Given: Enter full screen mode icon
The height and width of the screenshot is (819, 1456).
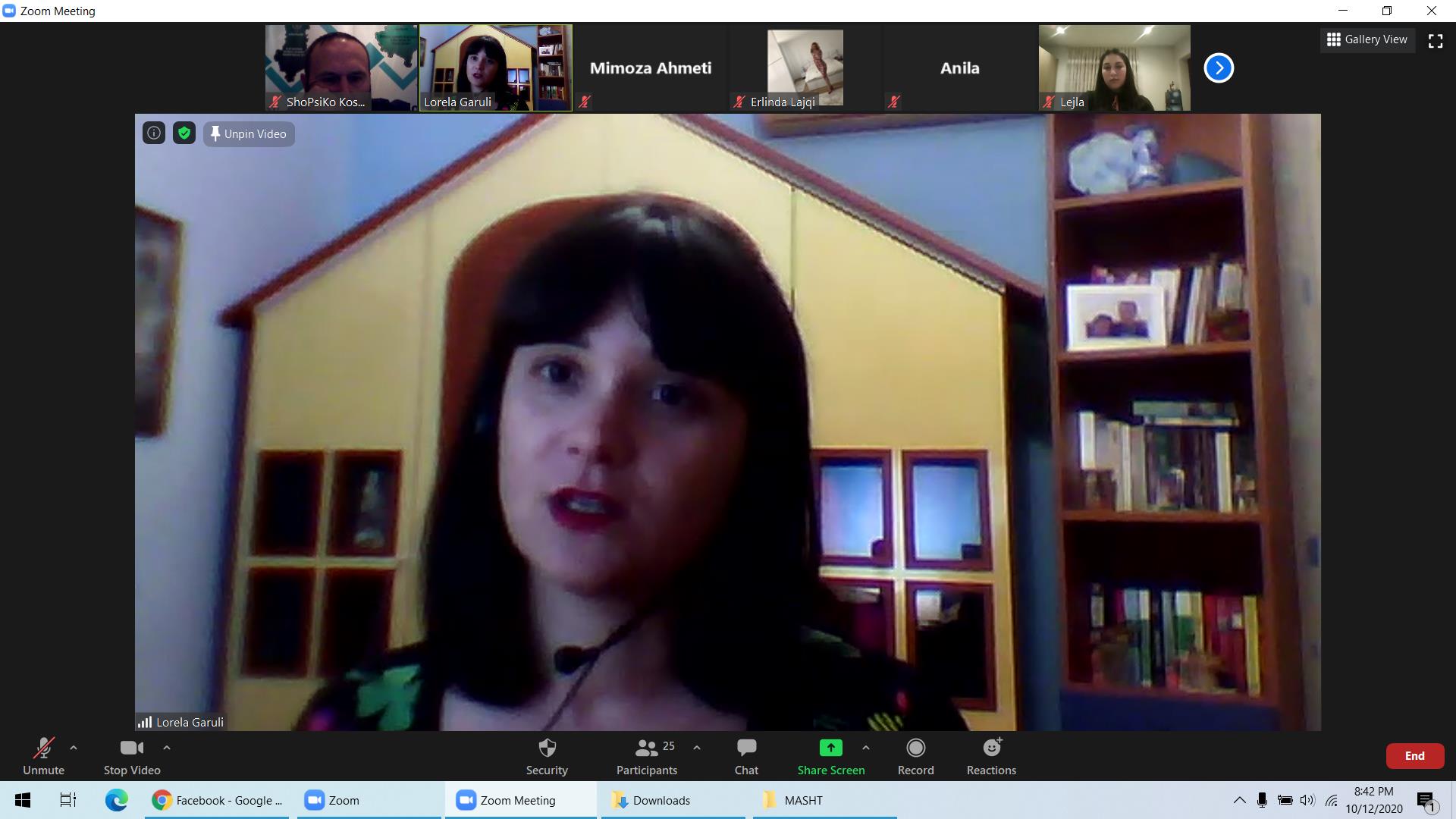Looking at the screenshot, I should (1436, 41).
